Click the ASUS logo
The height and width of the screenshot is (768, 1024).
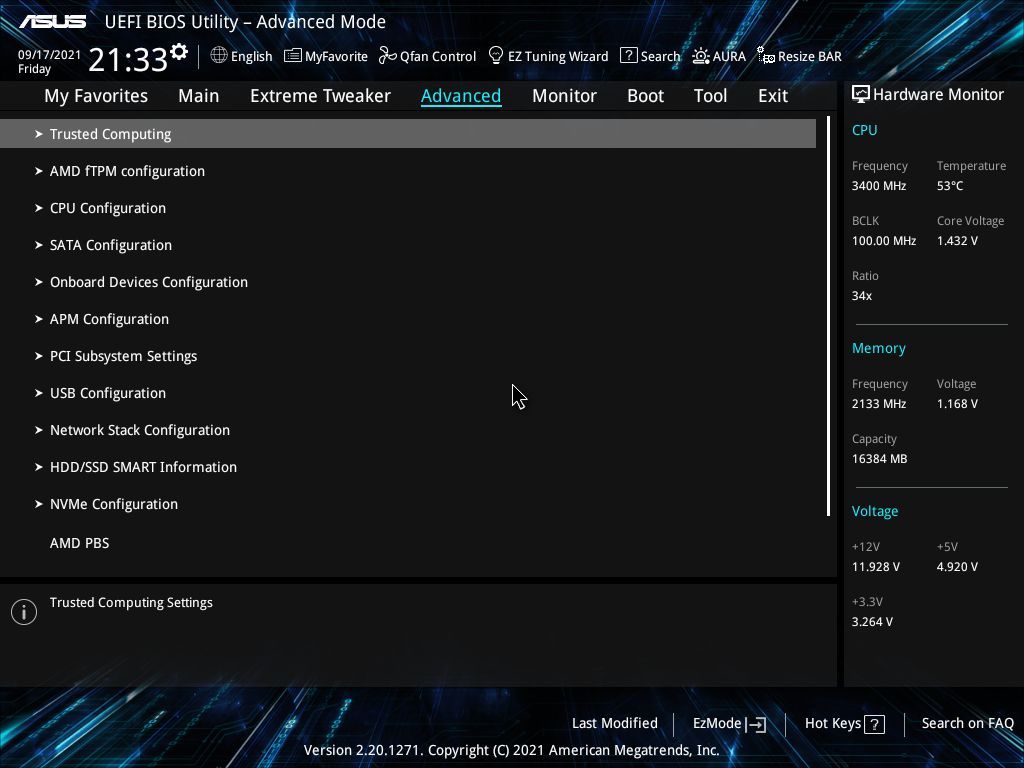[x=52, y=22]
